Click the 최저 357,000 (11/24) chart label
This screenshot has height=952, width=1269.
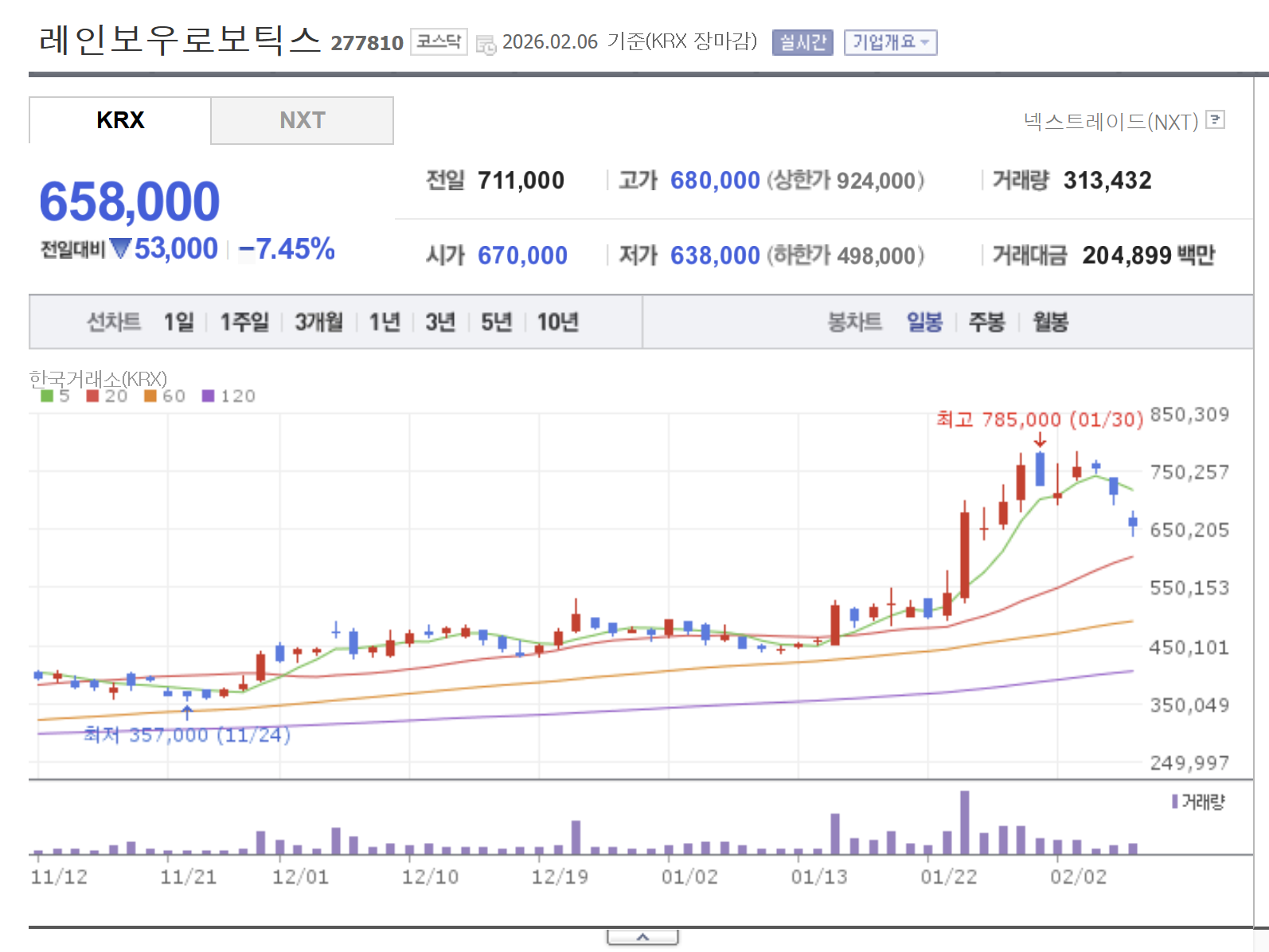187,735
